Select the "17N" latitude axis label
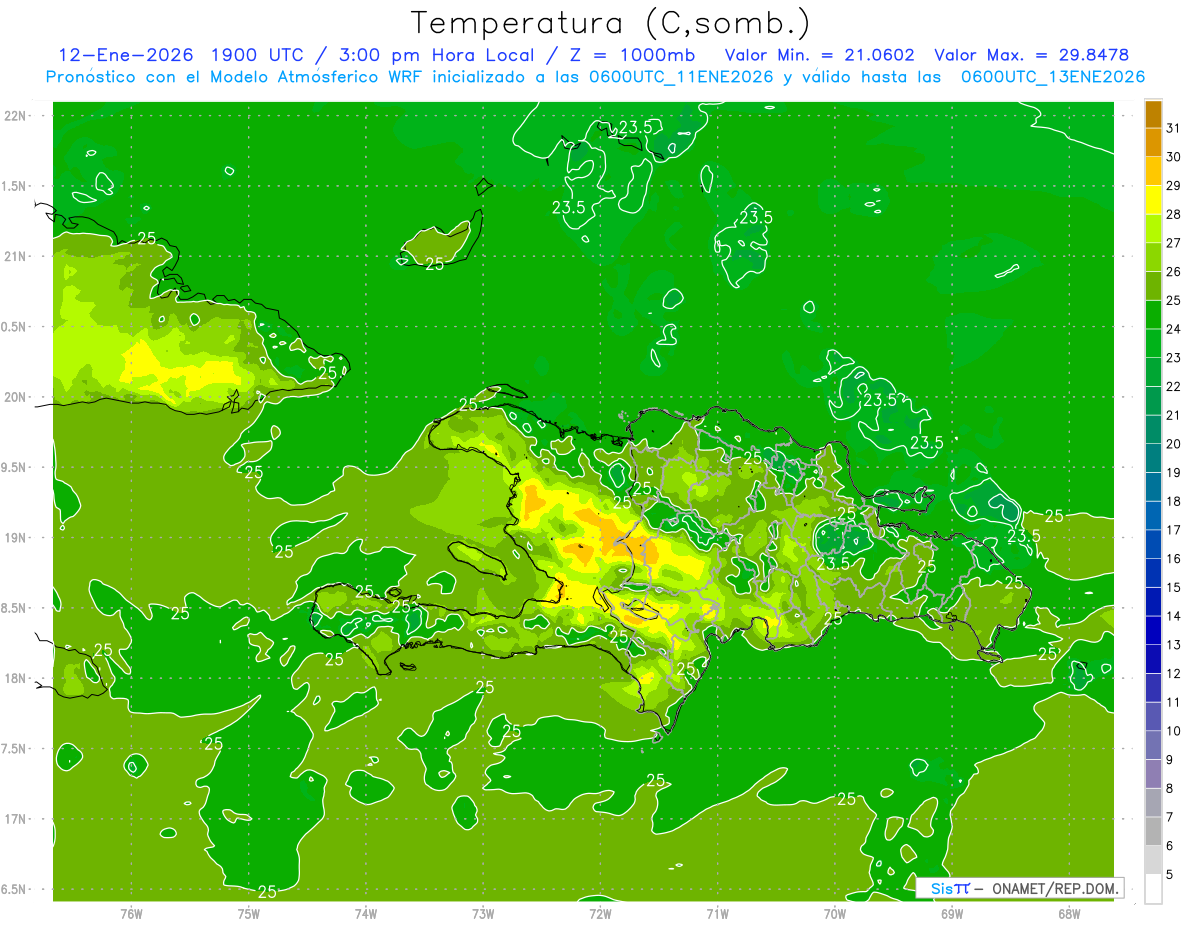This screenshot has width=1200, height=927. pos(15,819)
